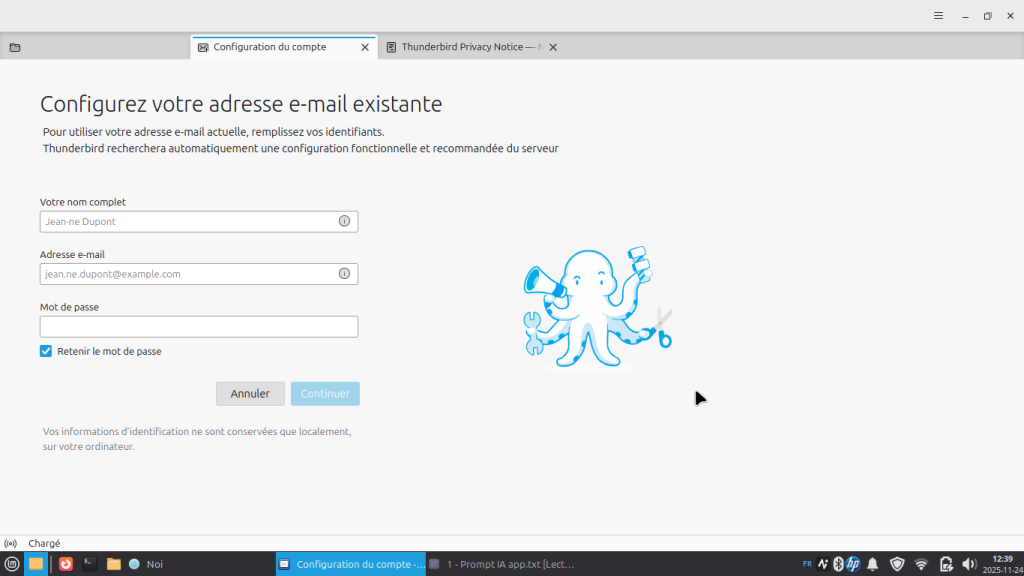This screenshot has width=1024, height=576.
Task: Open the Wi-Fi network tray icon
Action: [921, 564]
